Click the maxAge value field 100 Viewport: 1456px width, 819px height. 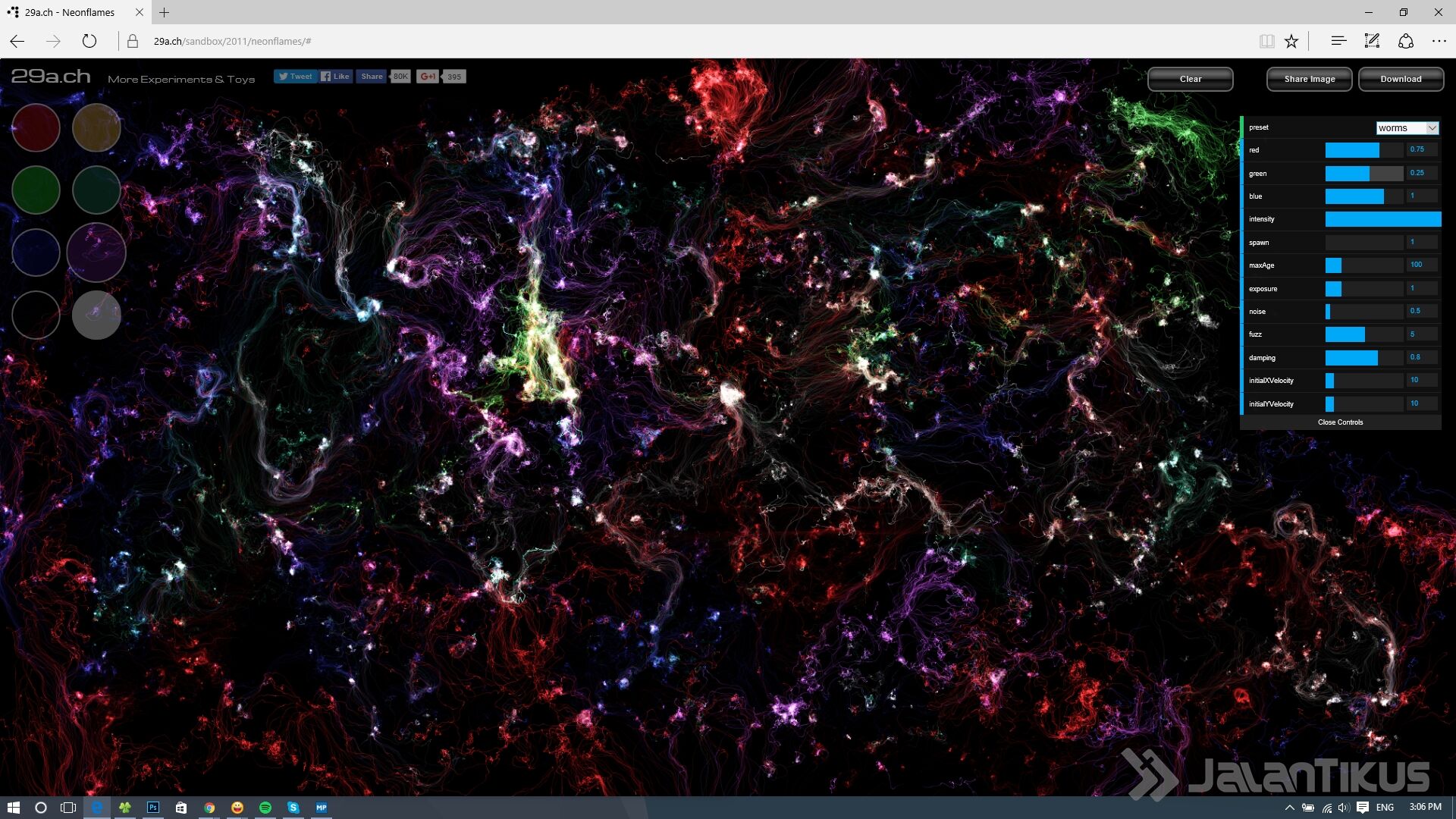pyautogui.click(x=1423, y=265)
